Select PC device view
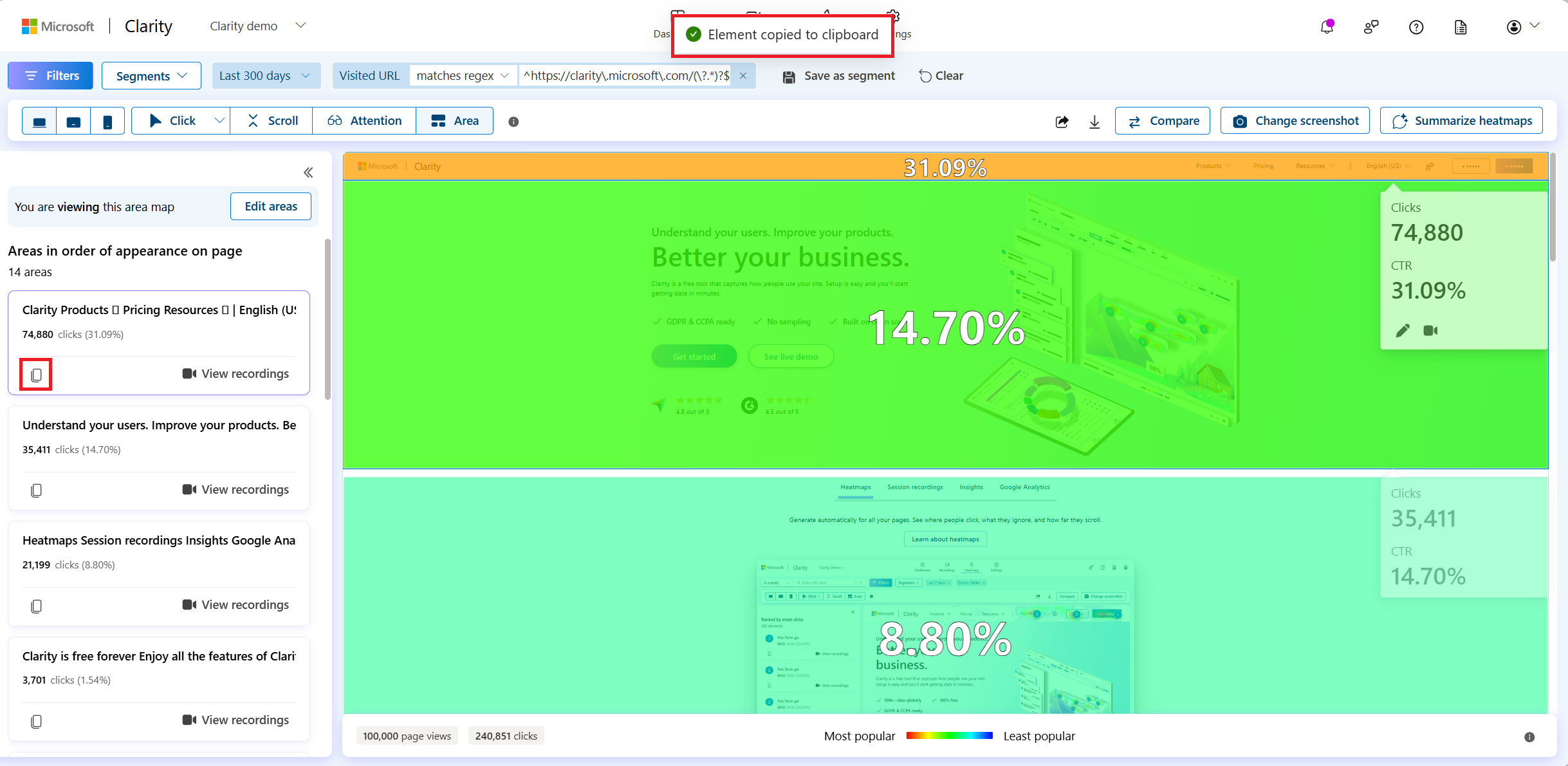The width and height of the screenshot is (1568, 766). [x=39, y=121]
